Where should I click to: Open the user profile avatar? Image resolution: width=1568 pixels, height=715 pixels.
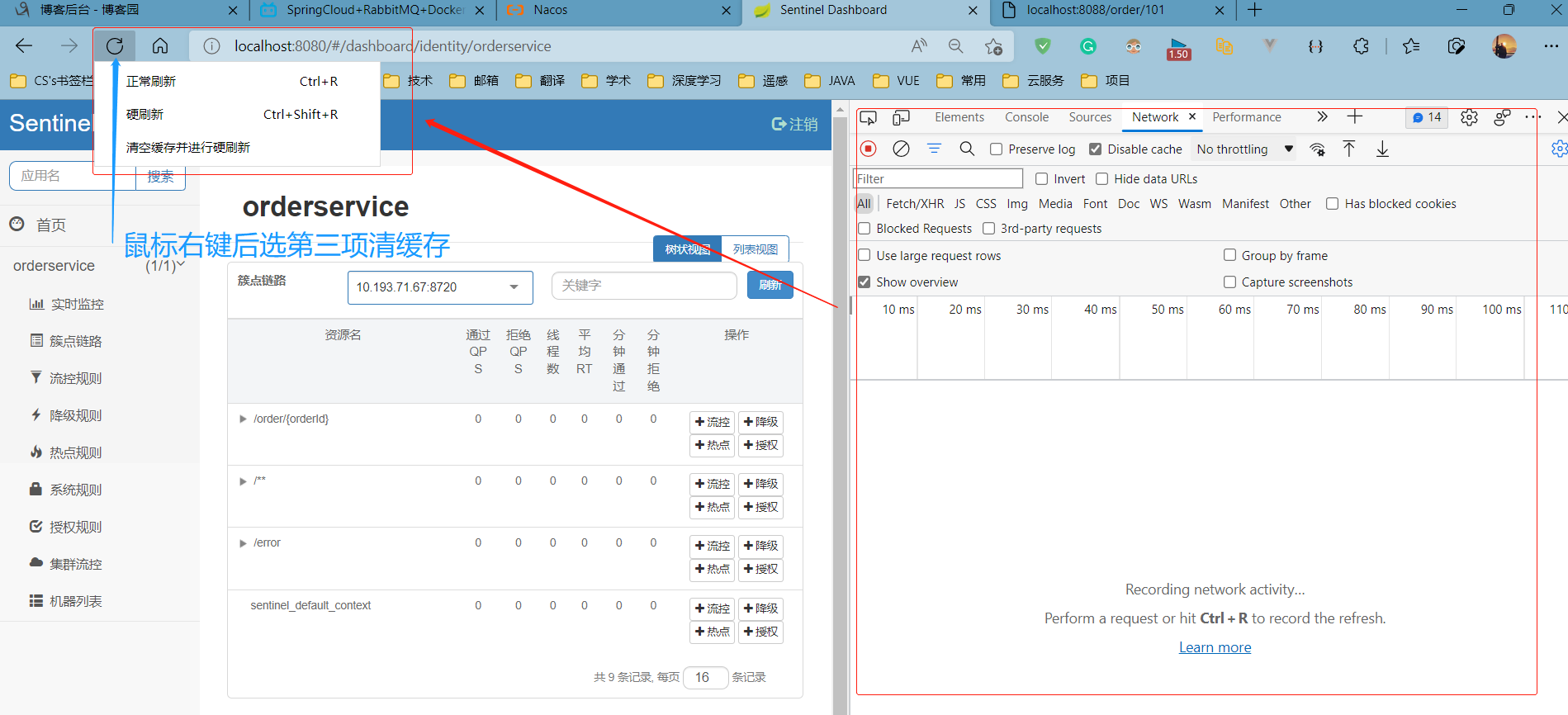1504,46
